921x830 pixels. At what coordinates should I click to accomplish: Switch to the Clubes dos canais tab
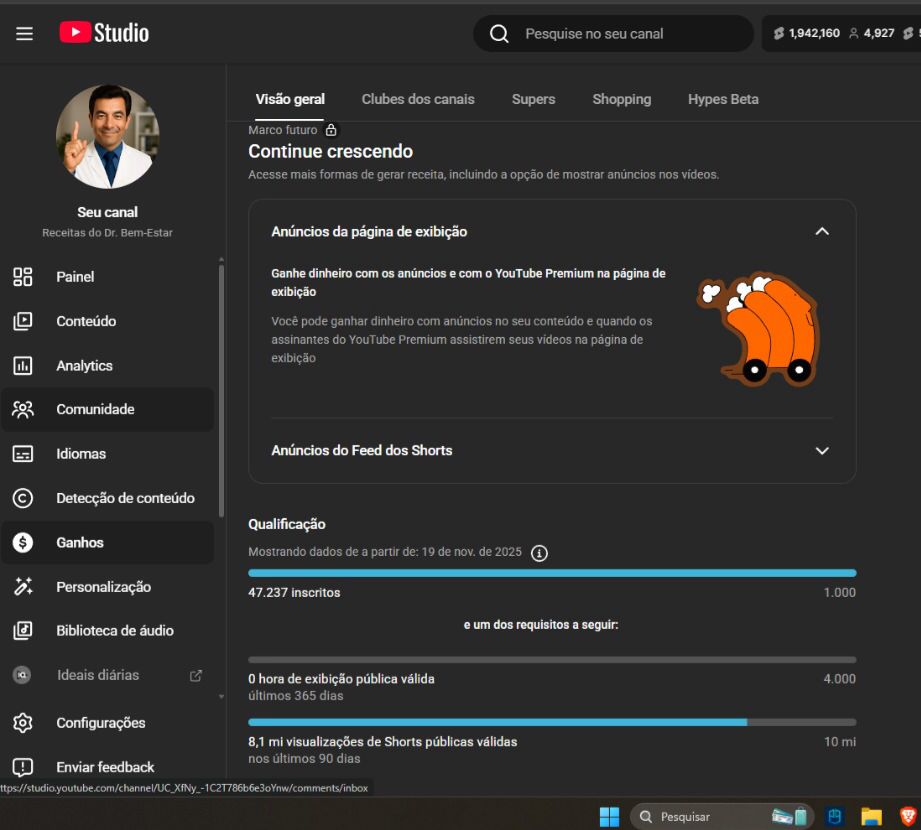[x=418, y=99]
